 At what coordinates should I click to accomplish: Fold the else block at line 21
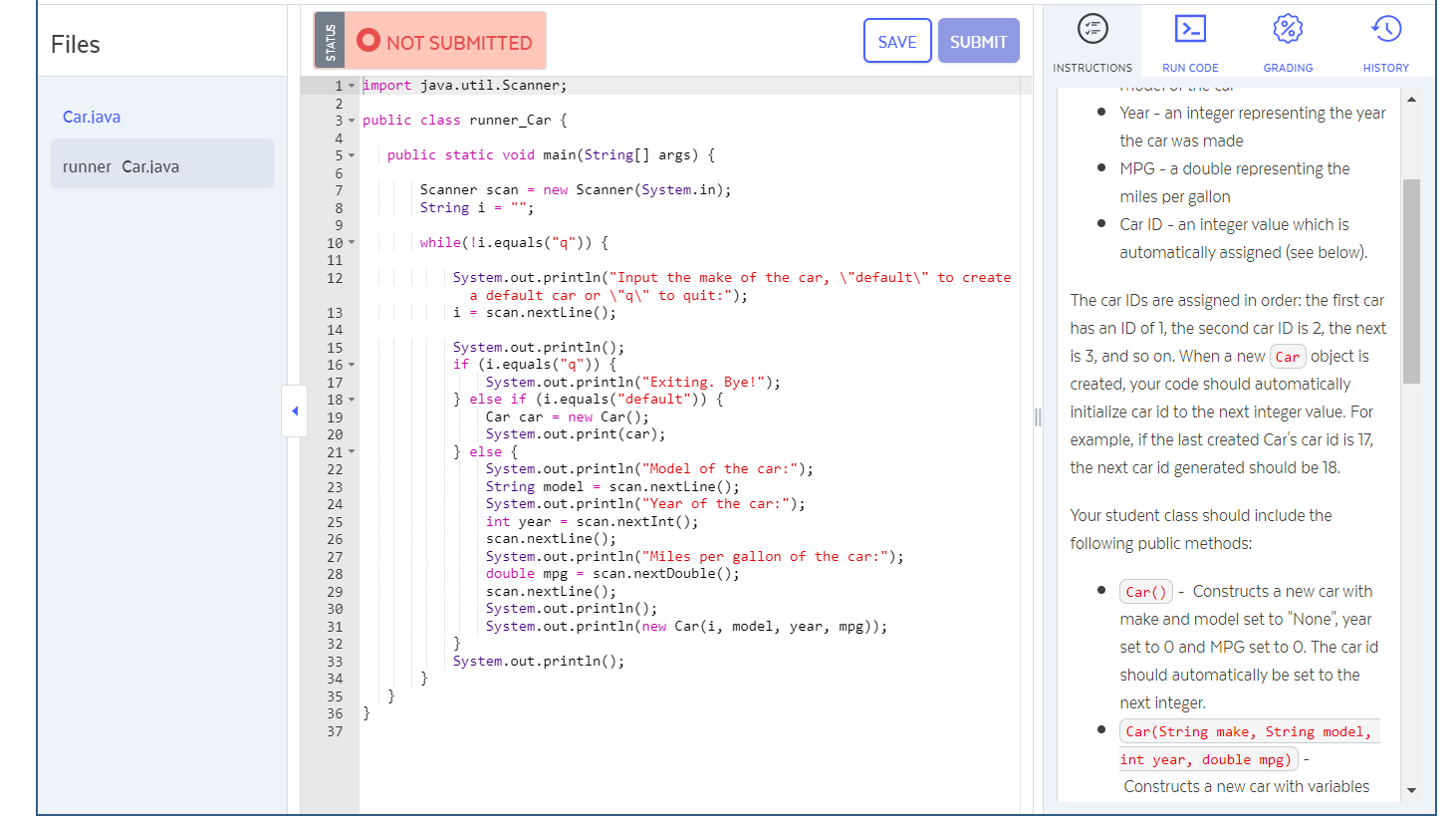(x=352, y=451)
